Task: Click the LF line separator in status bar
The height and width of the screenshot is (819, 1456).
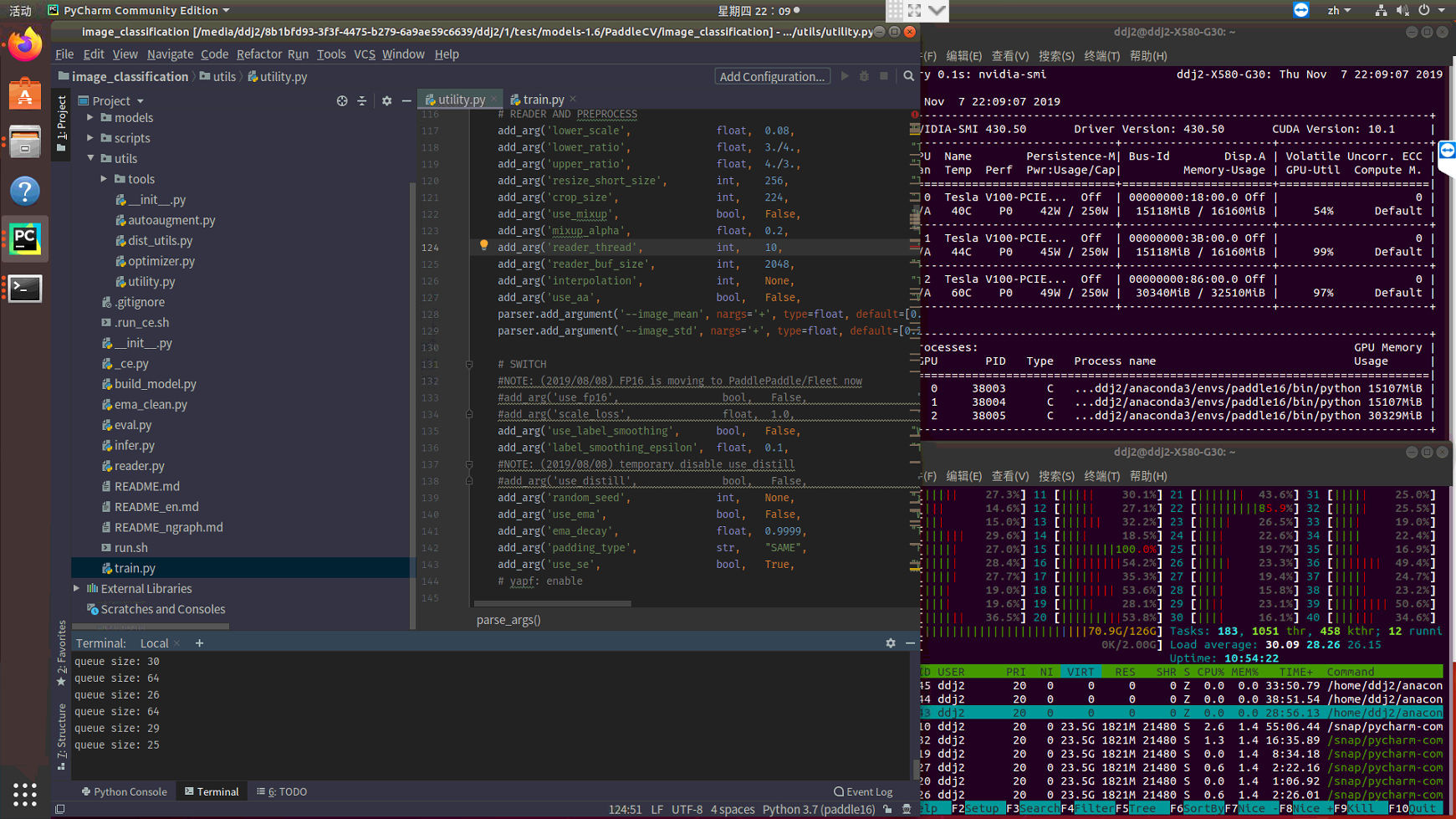Action: pyautogui.click(x=656, y=809)
